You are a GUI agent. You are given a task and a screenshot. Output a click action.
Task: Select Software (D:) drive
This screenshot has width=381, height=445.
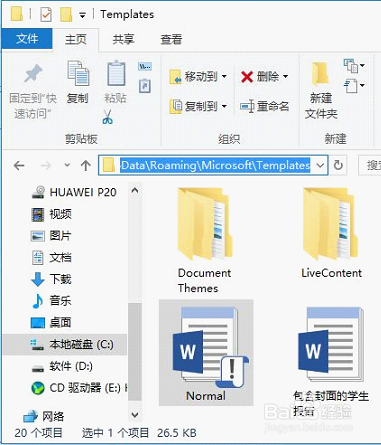point(62,366)
